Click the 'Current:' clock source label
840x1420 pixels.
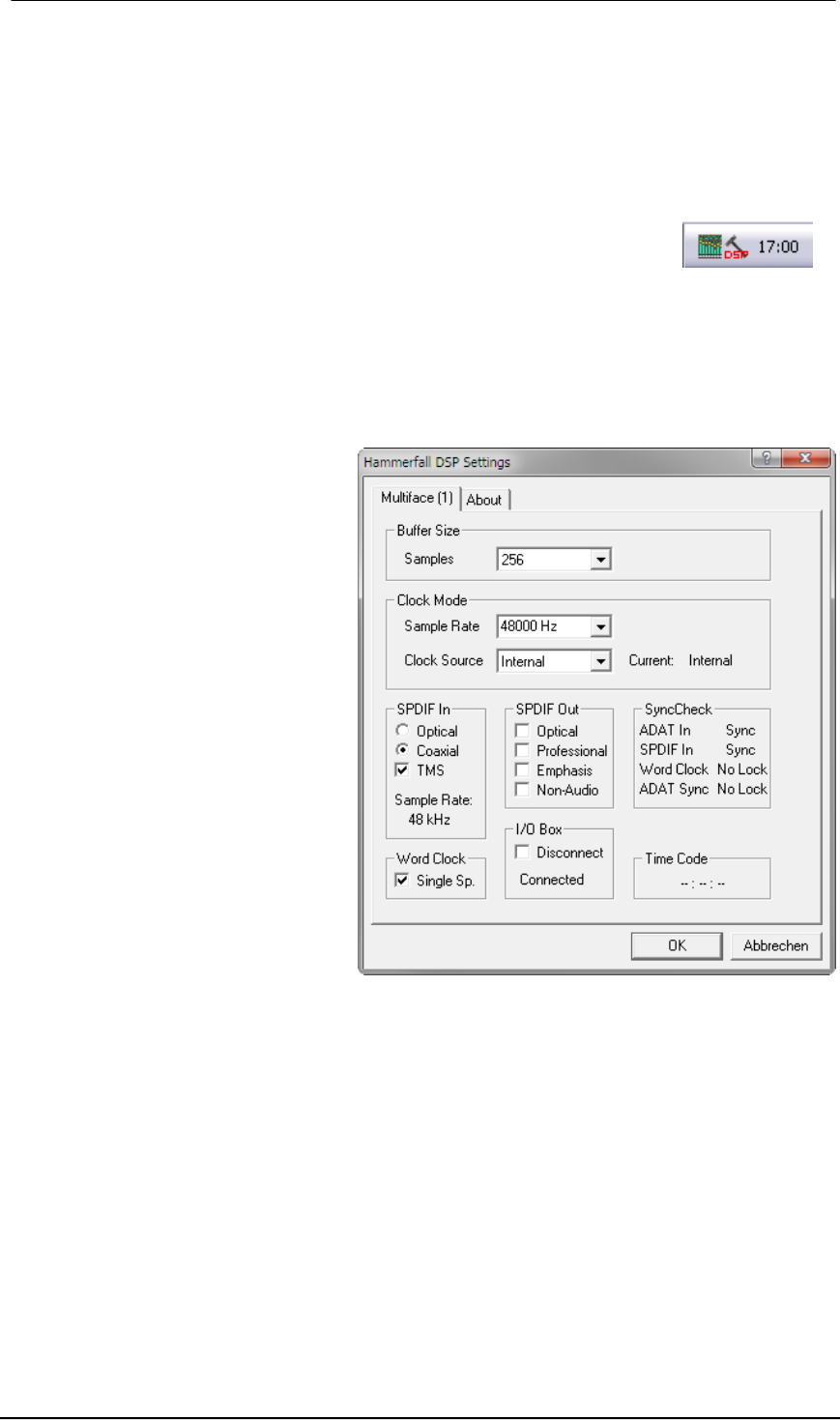651,661
